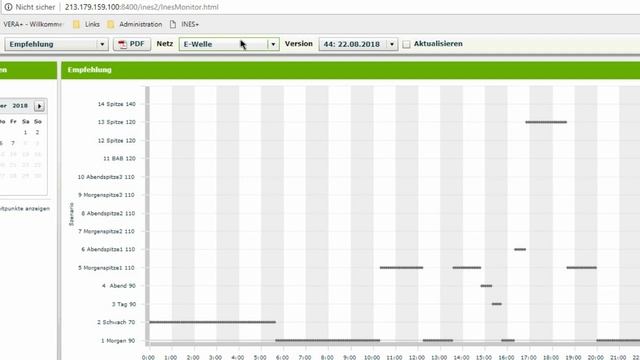Open the INES+ bookmark
The width and height of the screenshot is (640, 360).
[x=184, y=24]
